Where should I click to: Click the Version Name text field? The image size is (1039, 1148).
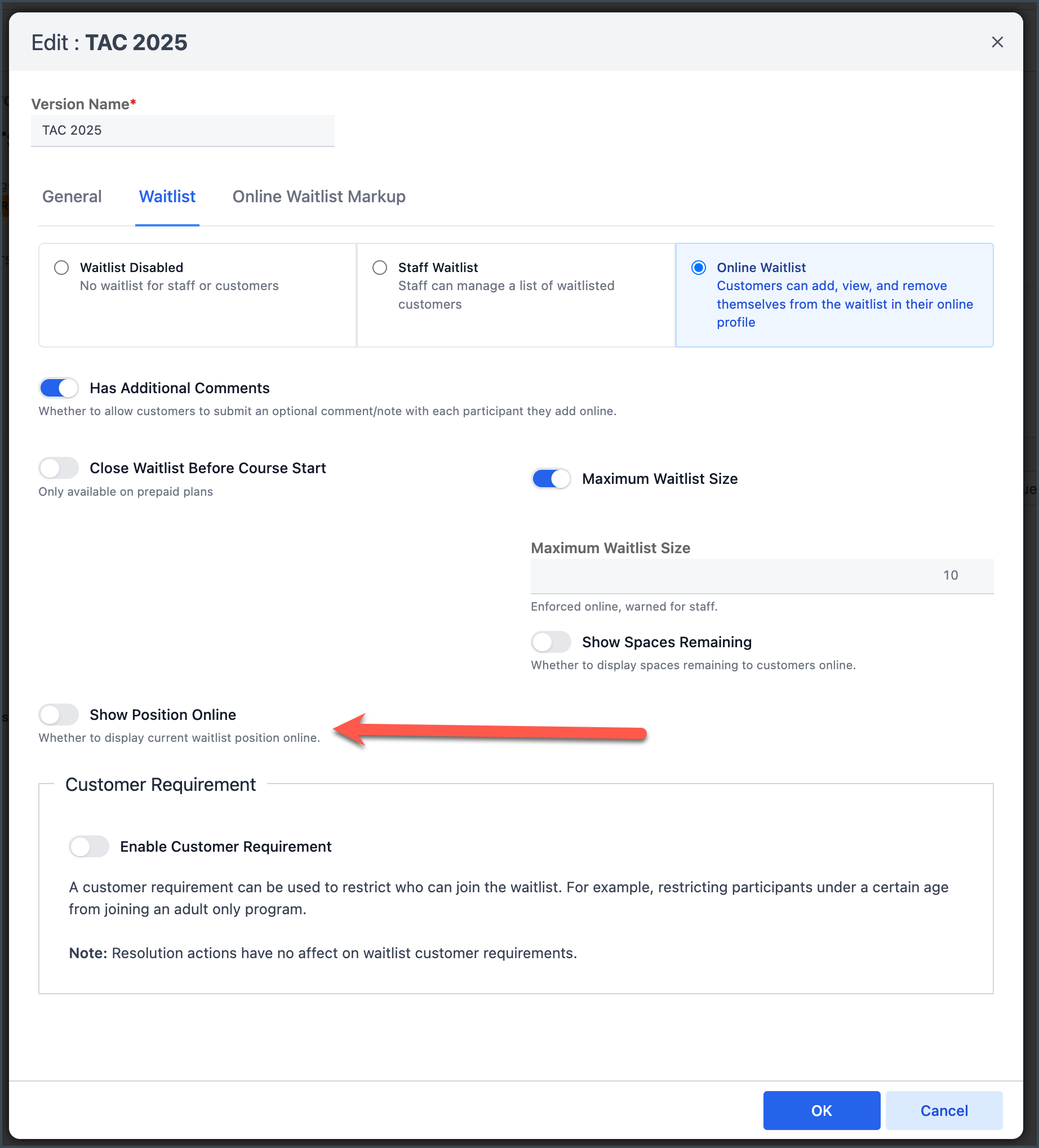click(x=183, y=130)
